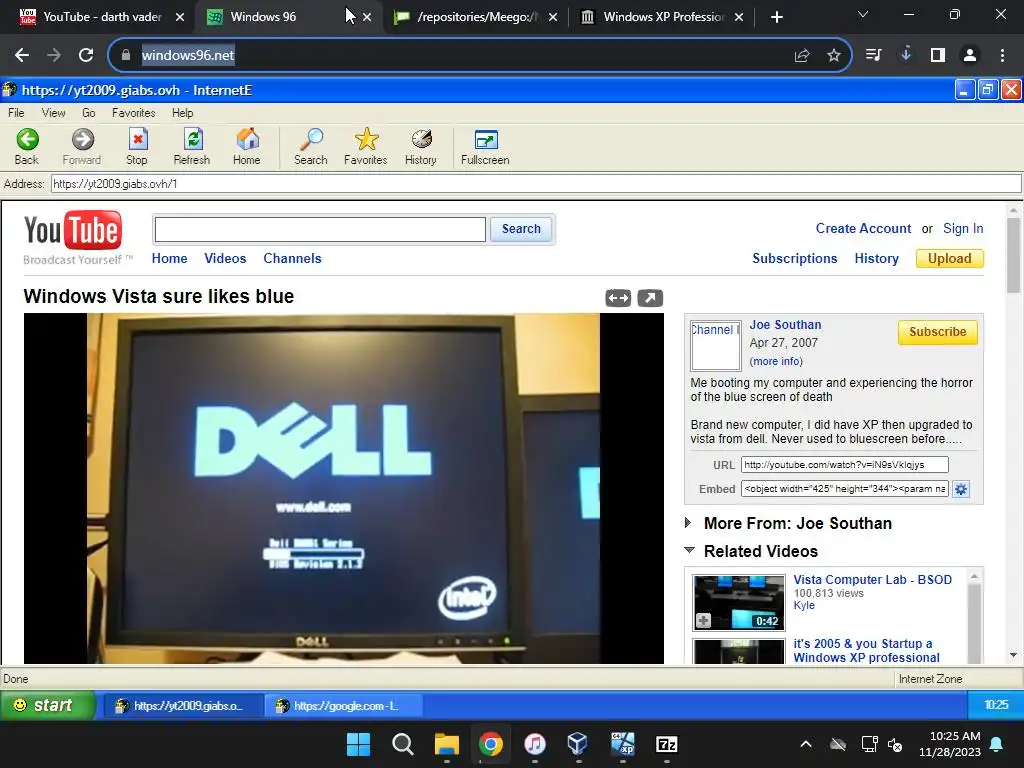The width and height of the screenshot is (1024, 768).
Task: Open the Favorites menu
Action: pyautogui.click(x=134, y=113)
